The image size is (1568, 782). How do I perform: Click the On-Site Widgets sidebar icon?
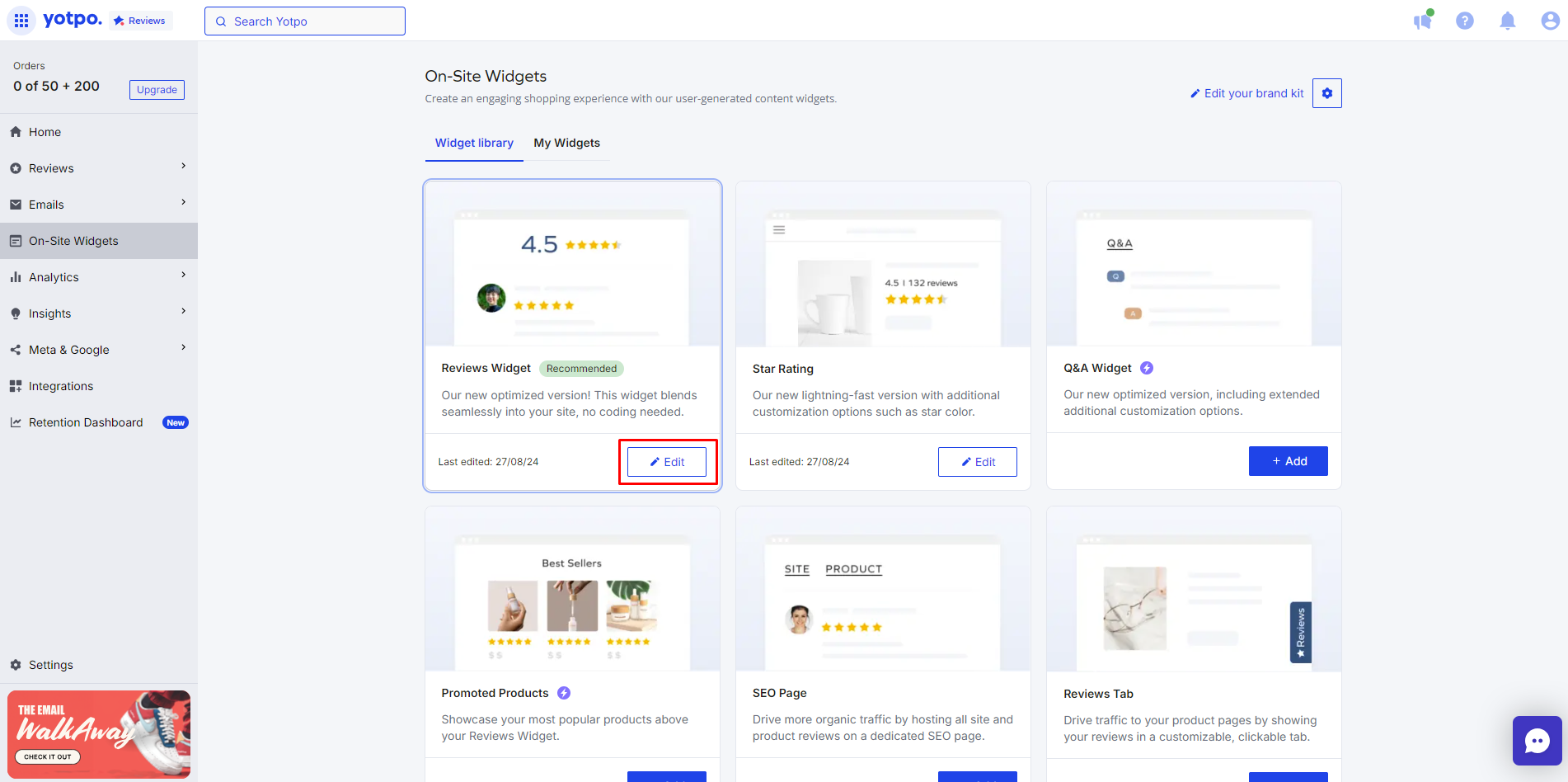(16, 240)
